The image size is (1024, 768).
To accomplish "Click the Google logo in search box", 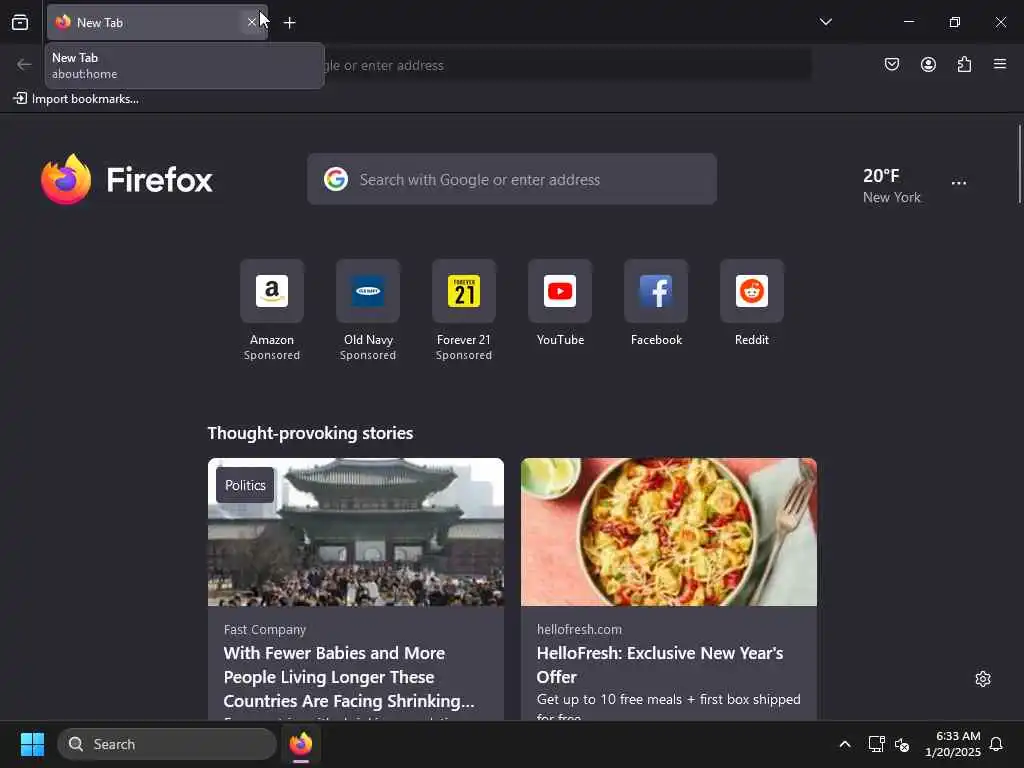I will (x=336, y=179).
